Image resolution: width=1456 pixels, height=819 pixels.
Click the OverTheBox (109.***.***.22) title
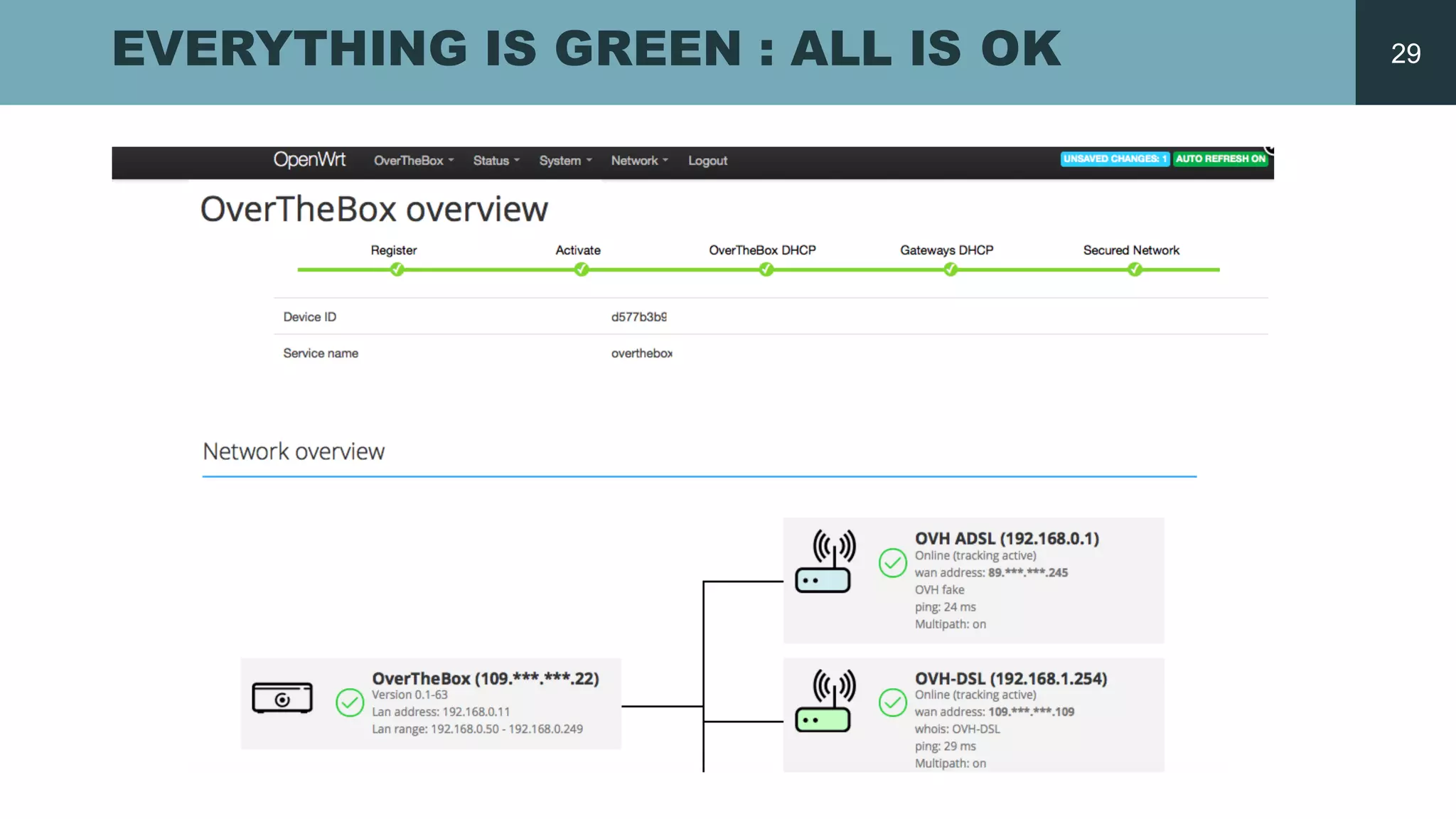coord(486,678)
